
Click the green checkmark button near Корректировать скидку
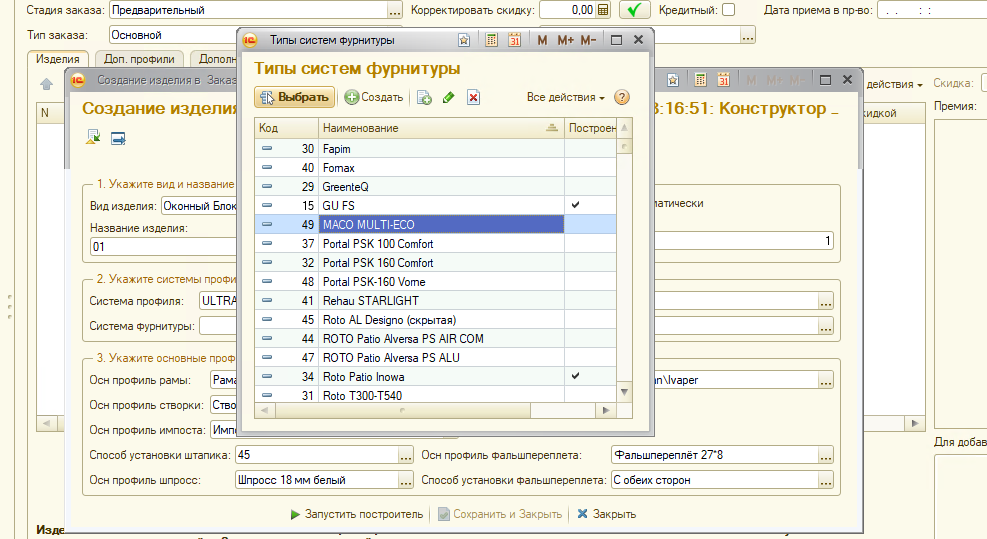(634, 10)
